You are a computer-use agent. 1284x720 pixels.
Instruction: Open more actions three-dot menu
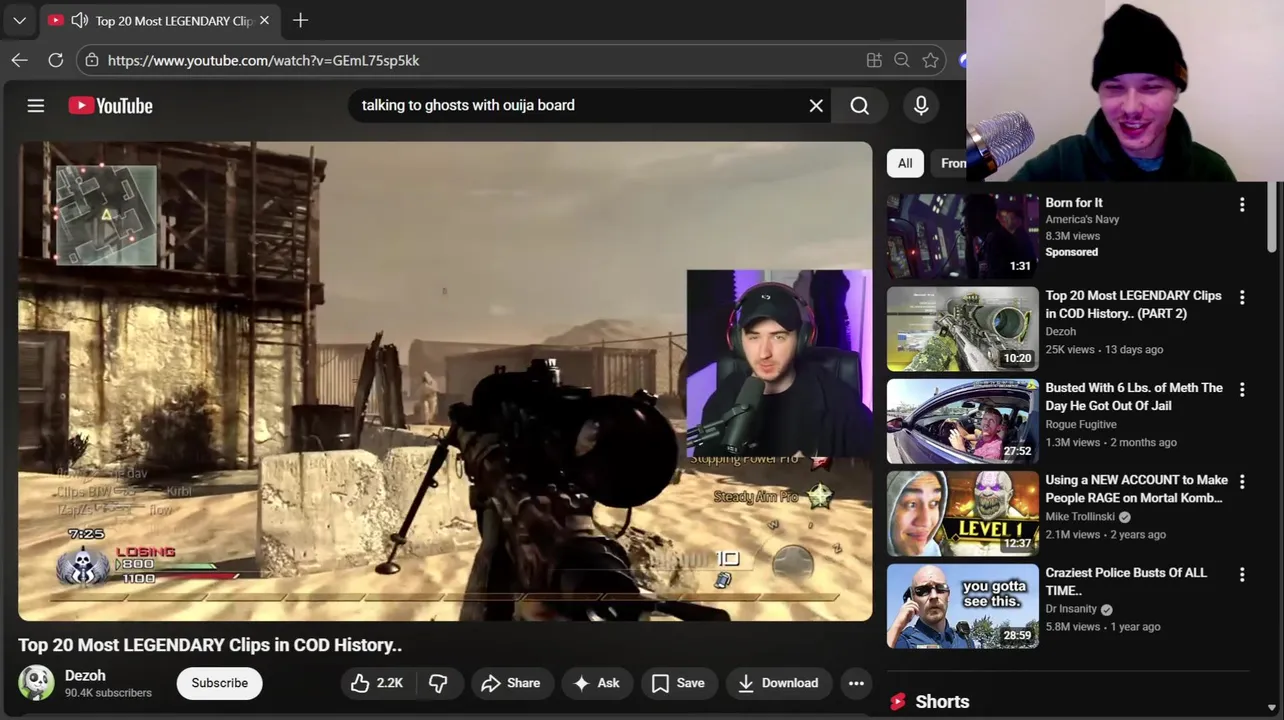click(856, 683)
